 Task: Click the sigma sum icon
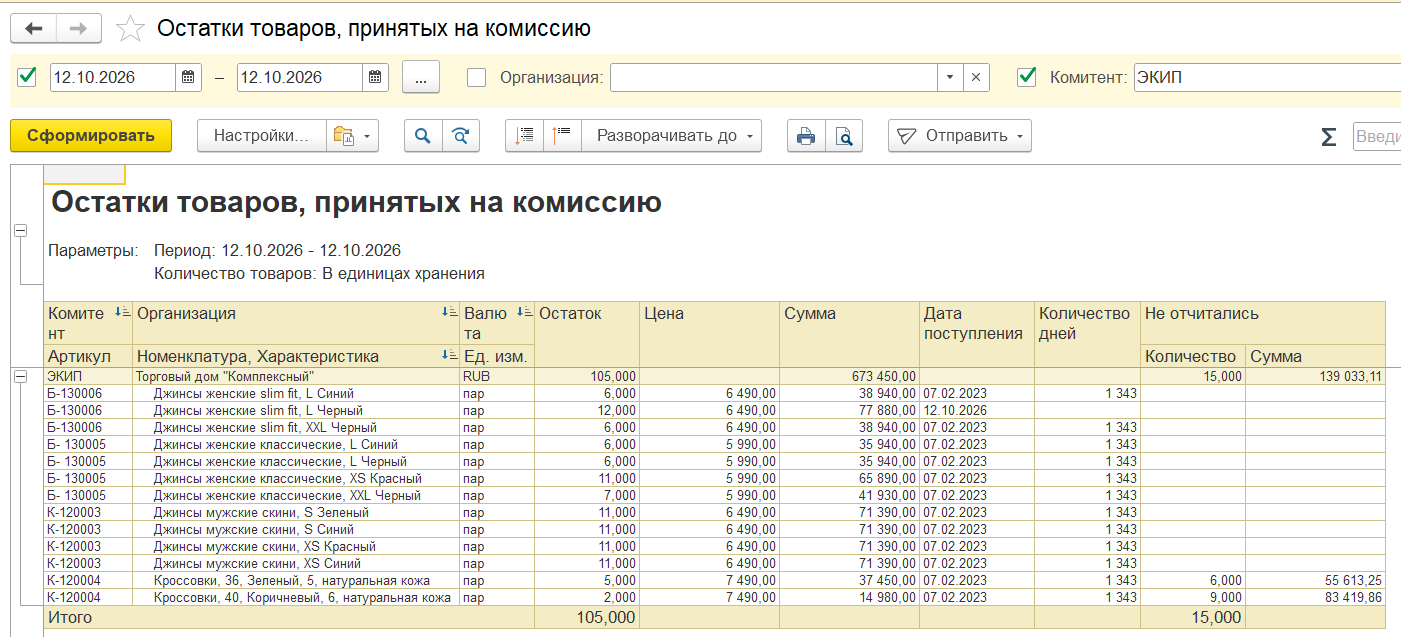(x=1328, y=137)
